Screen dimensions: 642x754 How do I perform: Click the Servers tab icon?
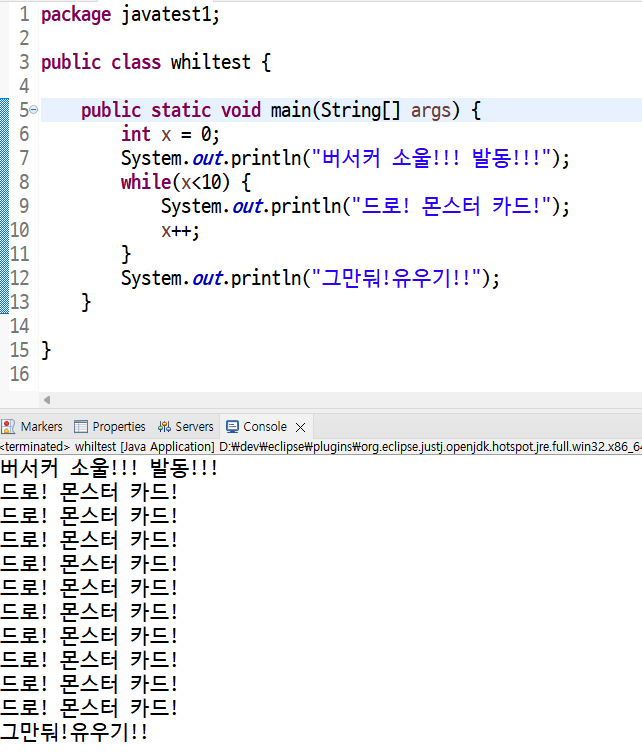[164, 427]
